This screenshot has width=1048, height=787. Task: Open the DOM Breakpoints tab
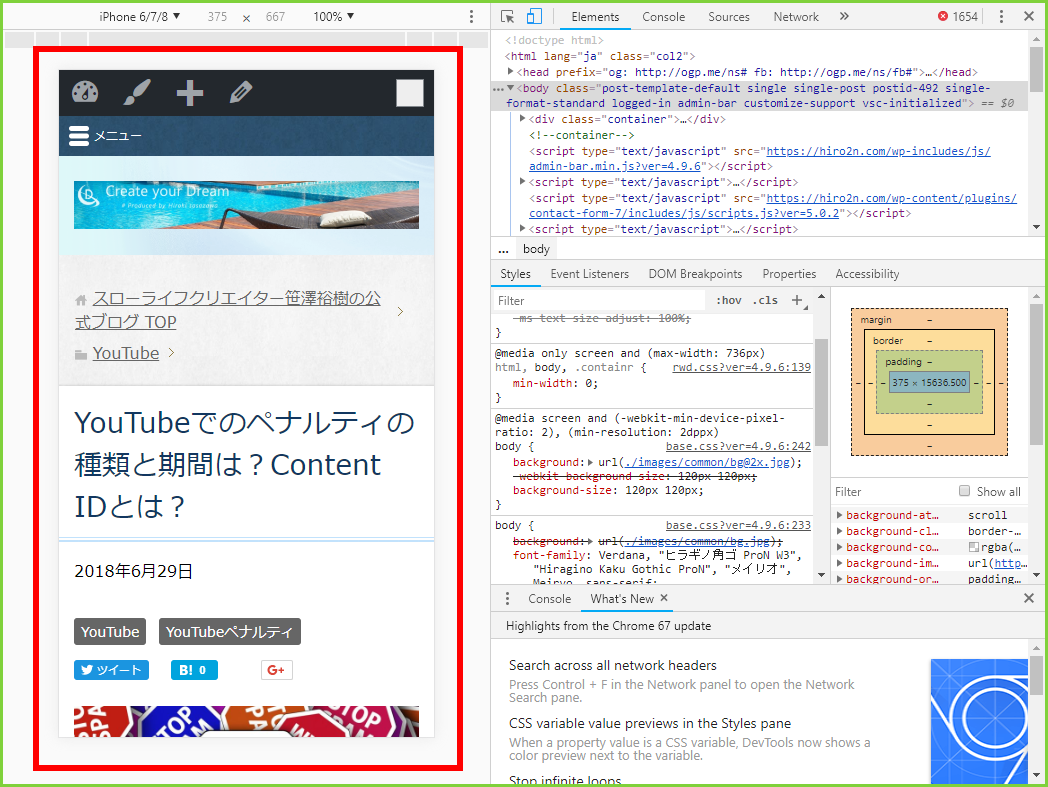(x=695, y=273)
